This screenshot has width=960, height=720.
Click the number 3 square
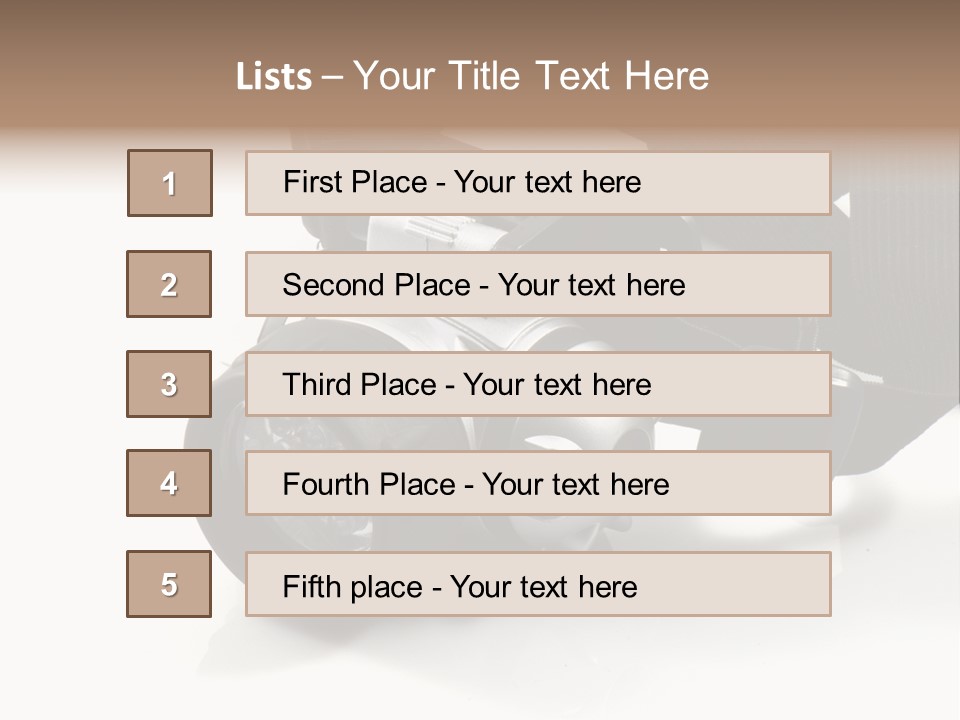pyautogui.click(x=169, y=384)
